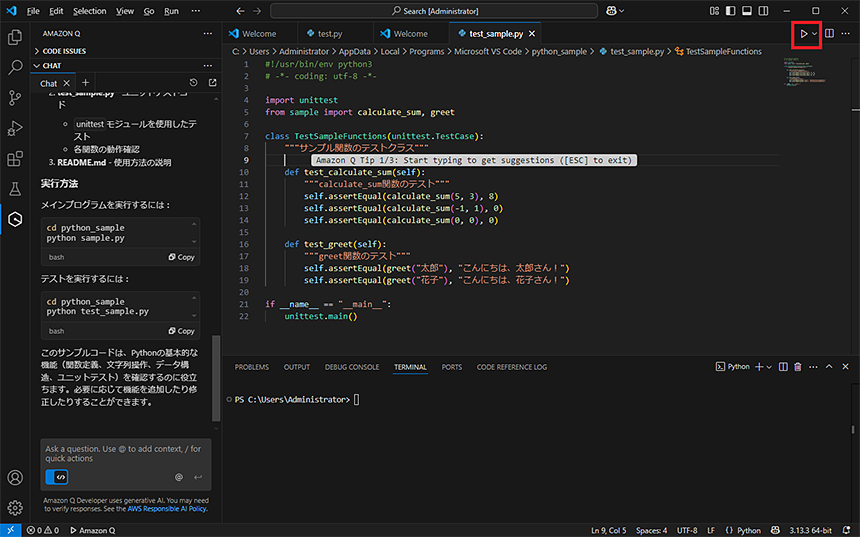Open the File menu
Viewport: 860px width, 537px height.
tap(33, 11)
